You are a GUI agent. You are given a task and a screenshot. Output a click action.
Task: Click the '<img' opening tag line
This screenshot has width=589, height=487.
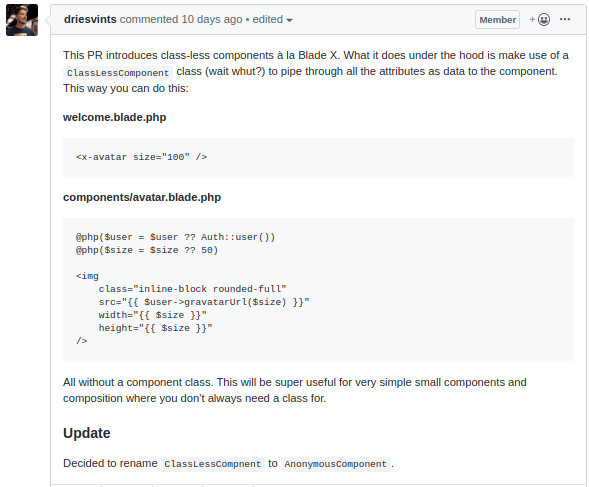[87, 276]
